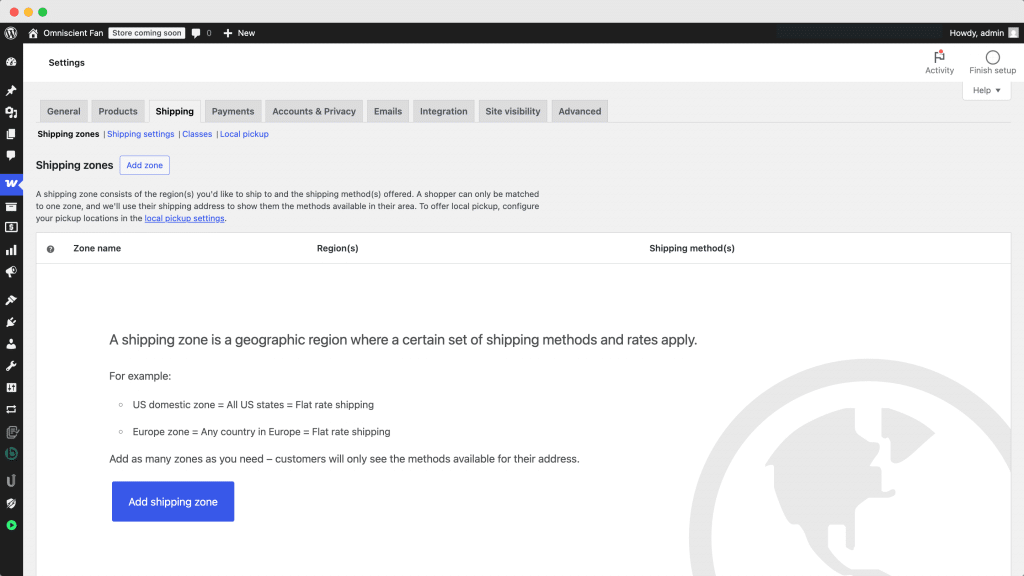Open Settings via the sliders icon
1024x576 pixels.
coord(11,387)
